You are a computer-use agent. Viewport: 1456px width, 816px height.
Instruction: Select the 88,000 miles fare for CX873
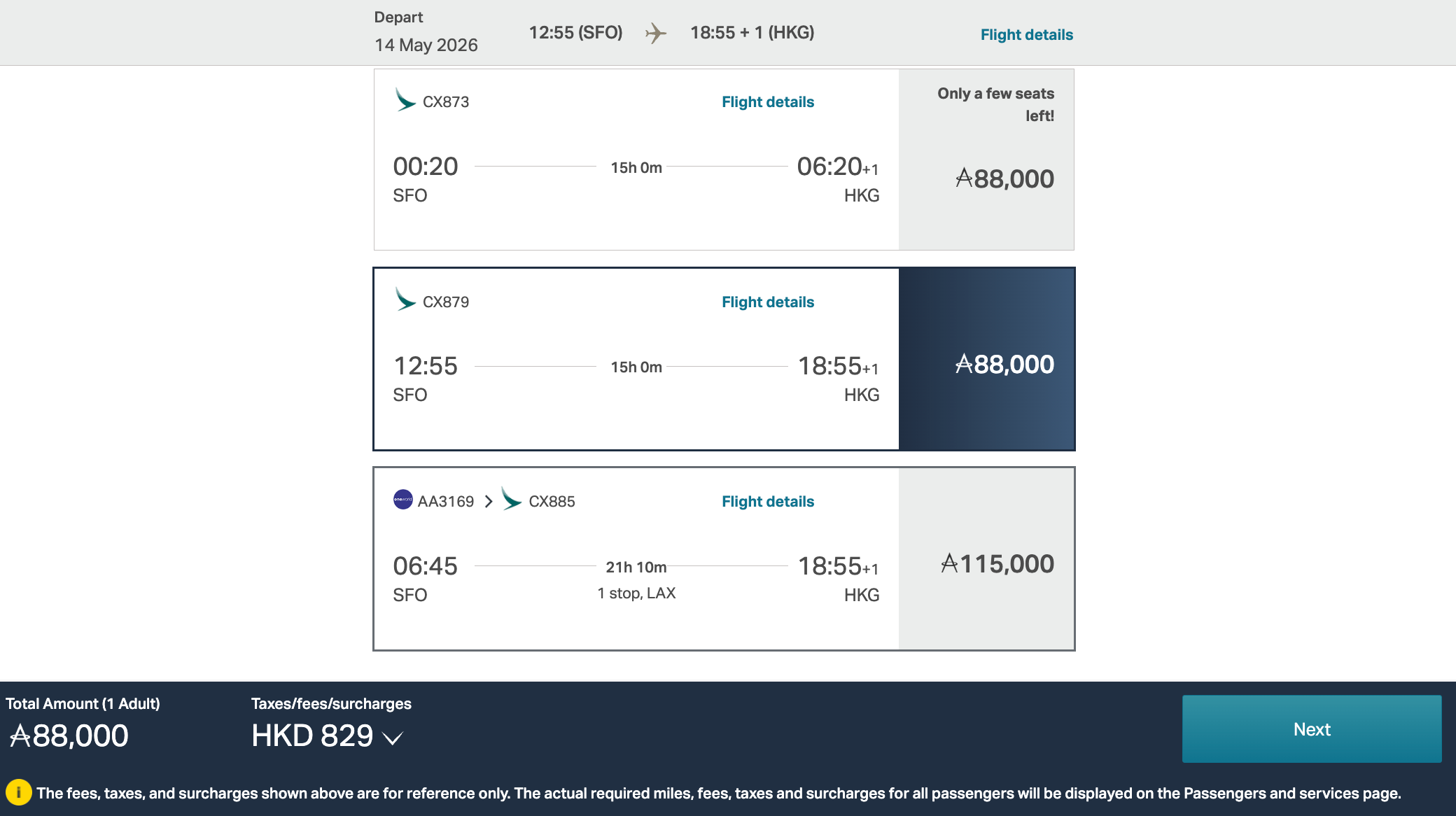[986, 160]
